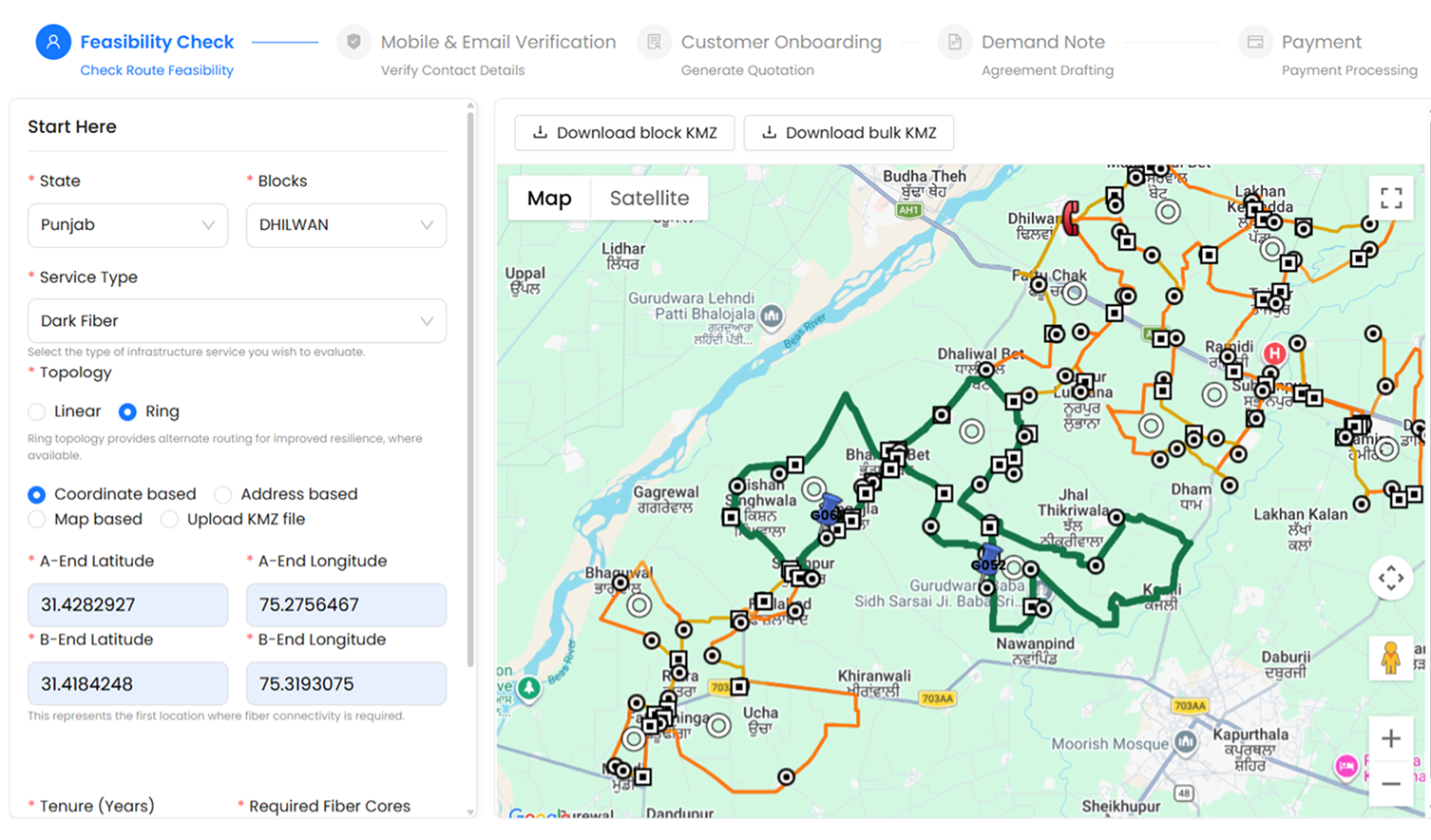Screen dimensions: 1431x840
Task: Go to Mobile & Email Verification step
Action: (x=497, y=42)
